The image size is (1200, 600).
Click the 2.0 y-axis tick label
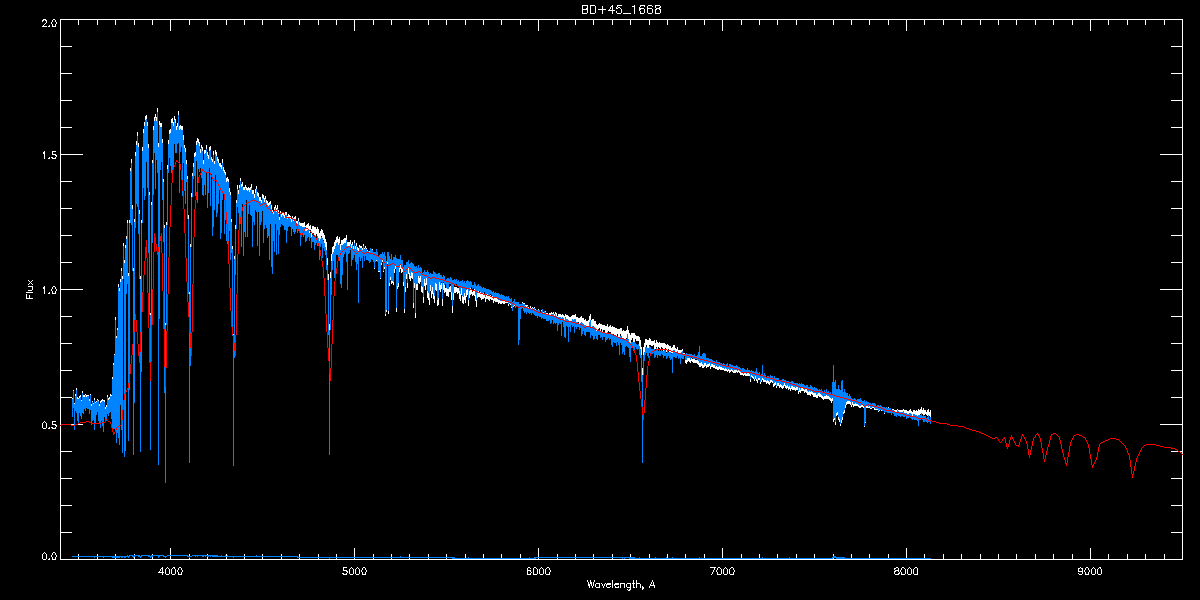pos(48,23)
